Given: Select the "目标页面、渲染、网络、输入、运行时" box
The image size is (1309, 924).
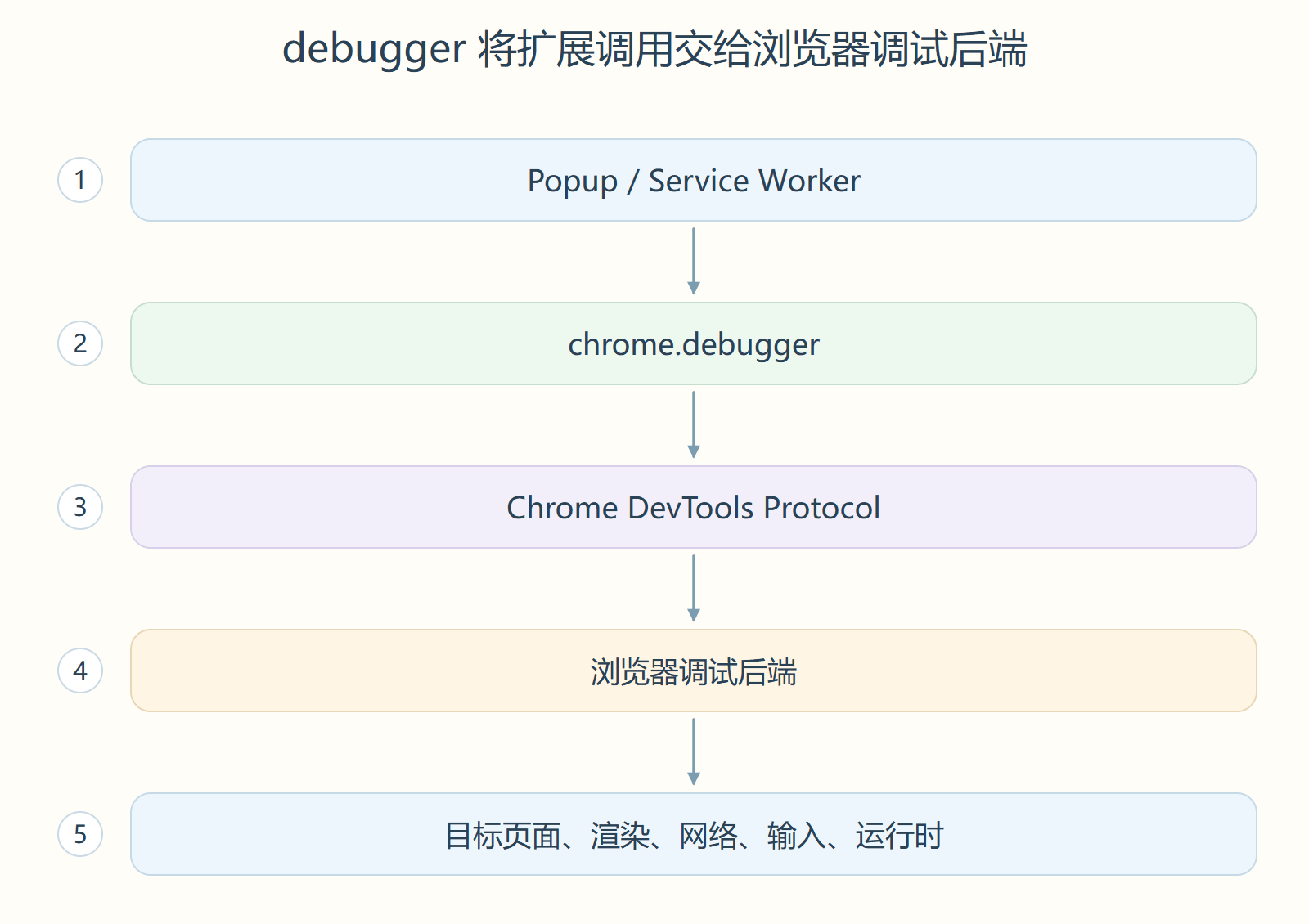Looking at the screenshot, I should [x=694, y=834].
